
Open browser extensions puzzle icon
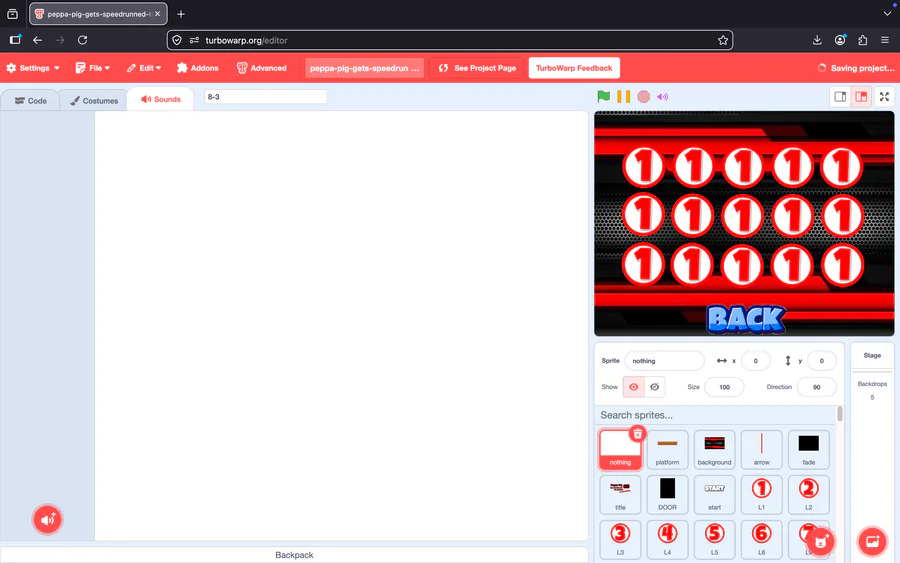tap(862, 40)
